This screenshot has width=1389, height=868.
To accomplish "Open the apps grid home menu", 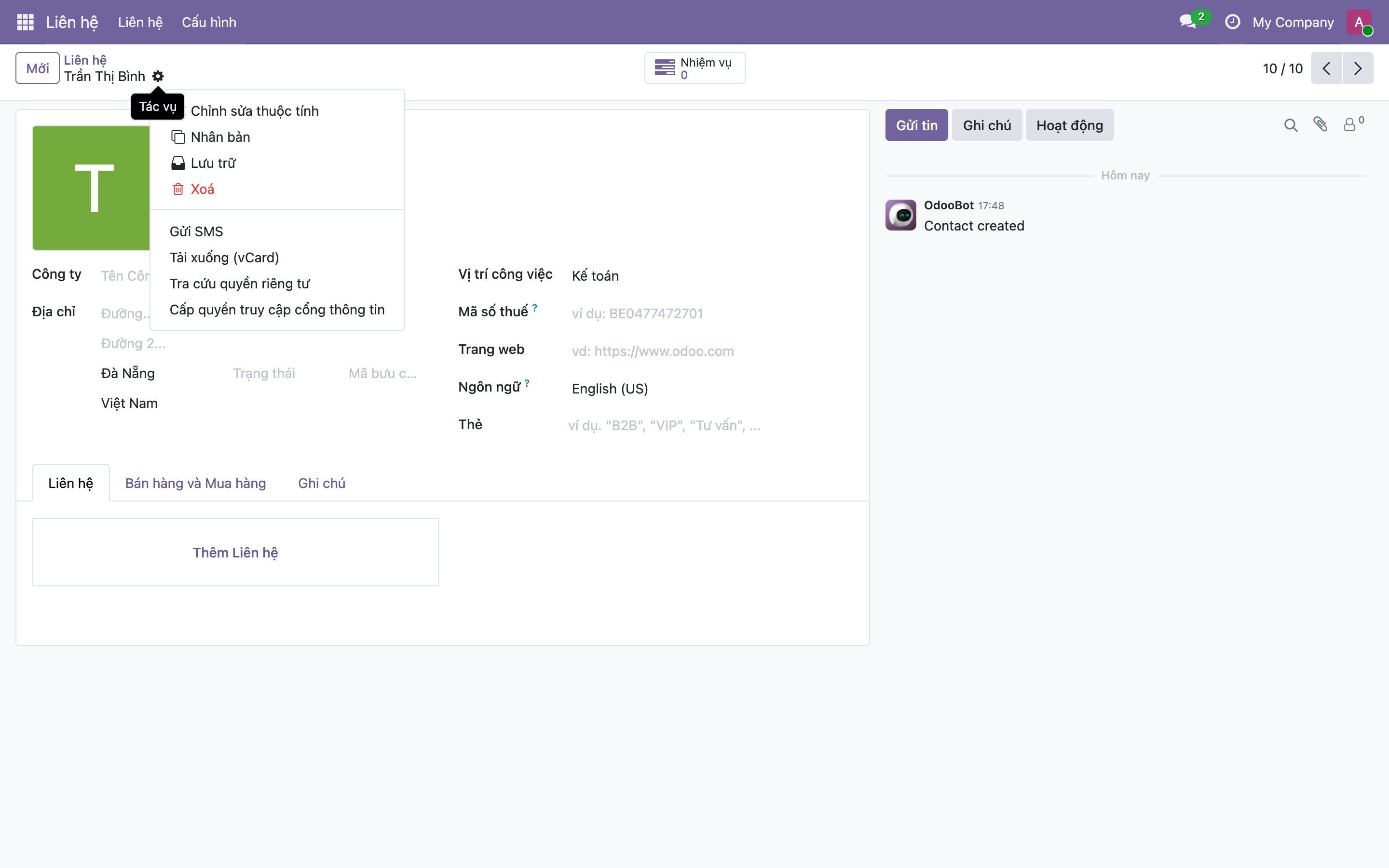I will coord(25,22).
